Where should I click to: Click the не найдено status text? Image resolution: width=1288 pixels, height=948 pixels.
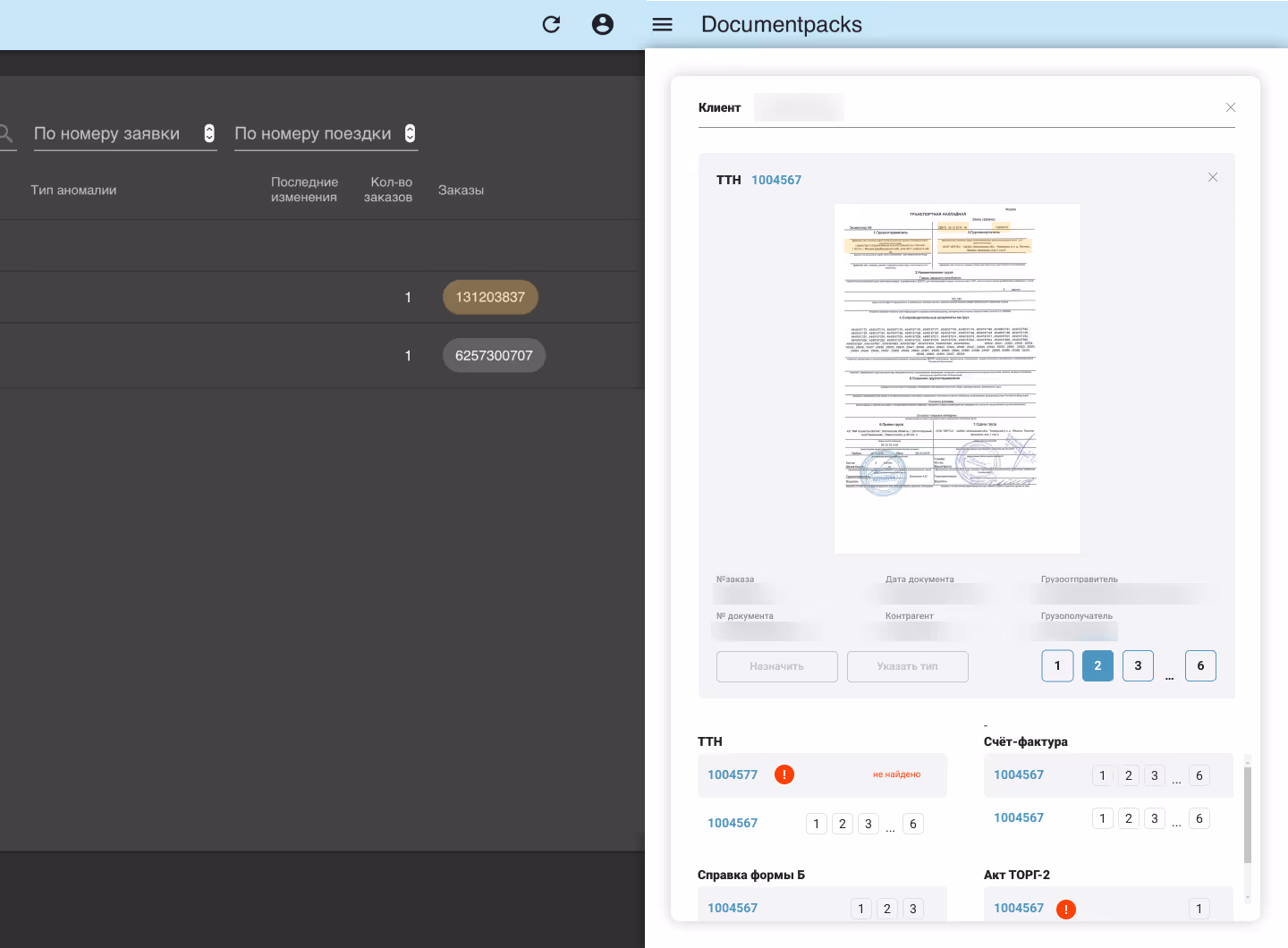896,774
